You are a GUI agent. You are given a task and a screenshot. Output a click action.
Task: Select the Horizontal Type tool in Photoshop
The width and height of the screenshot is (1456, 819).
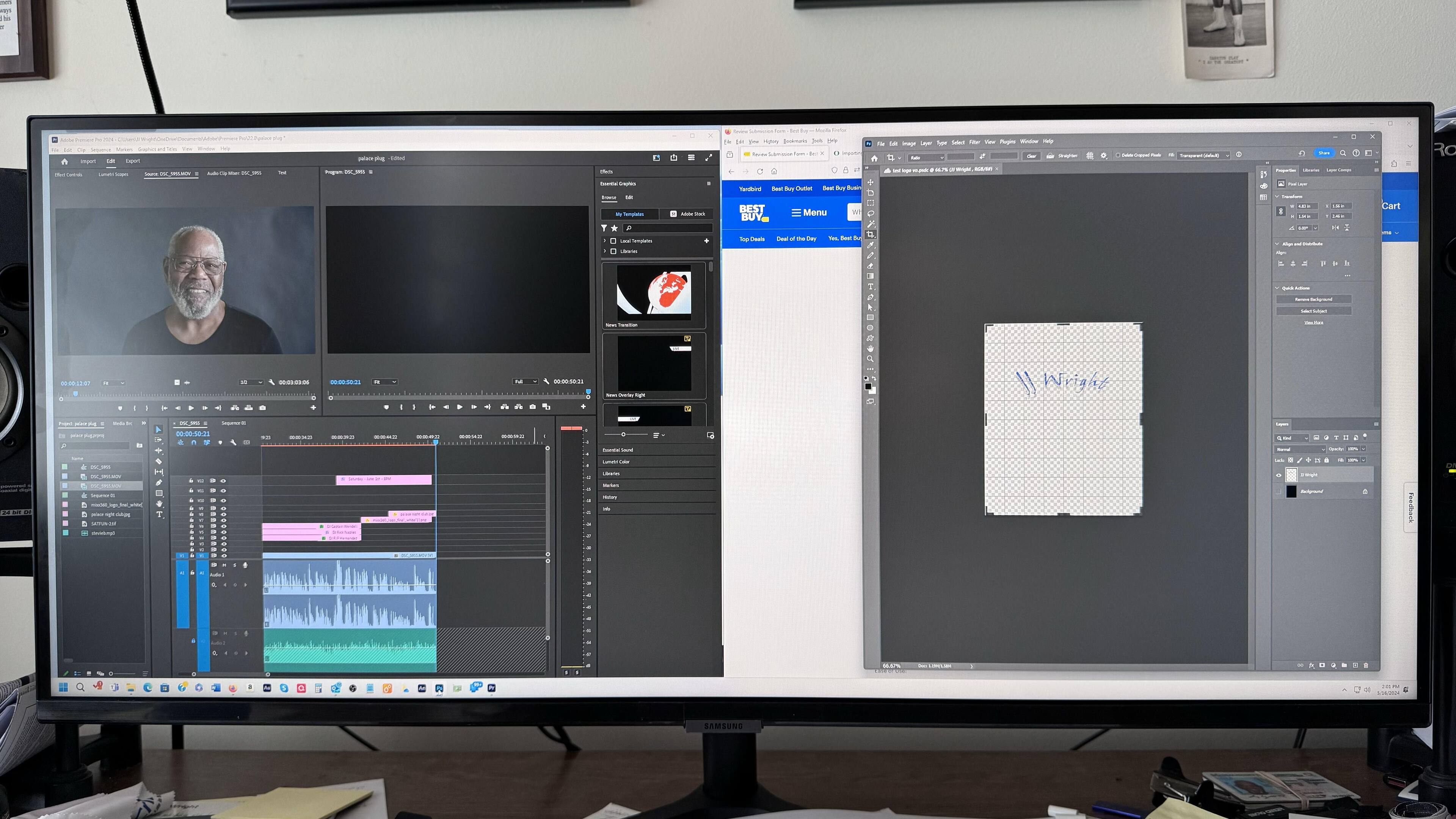pos(871,287)
